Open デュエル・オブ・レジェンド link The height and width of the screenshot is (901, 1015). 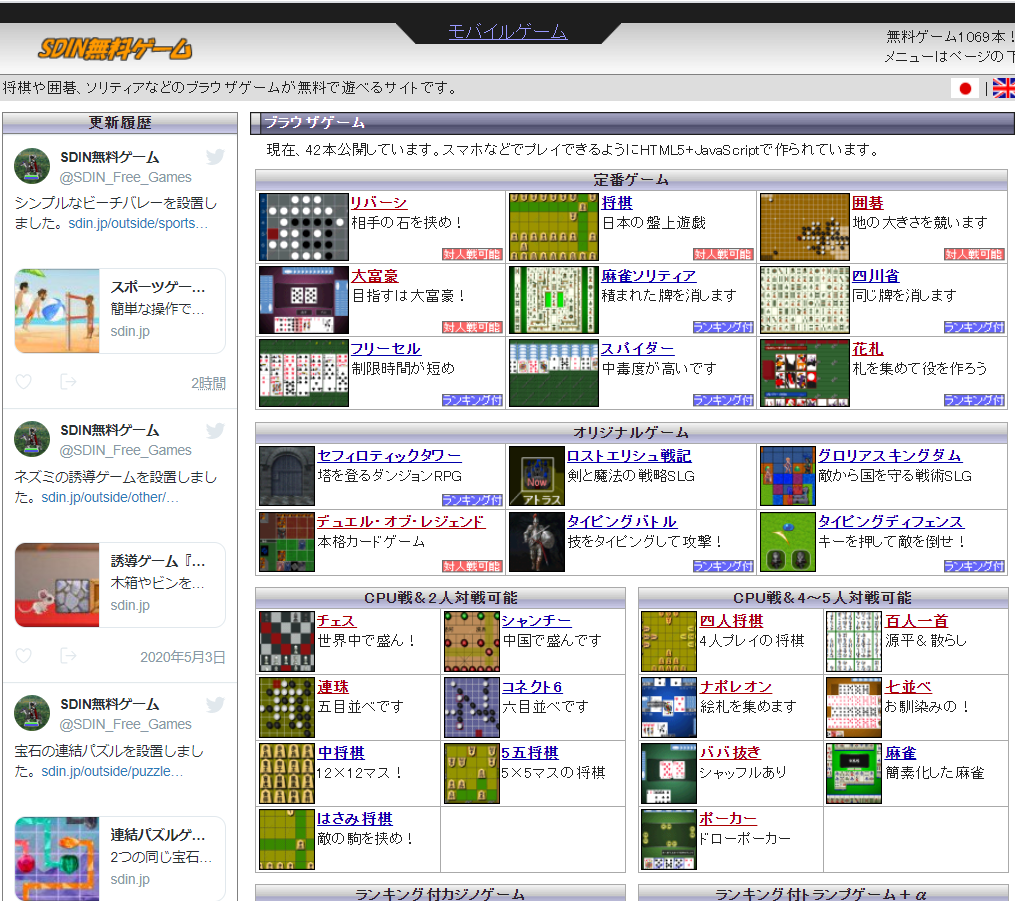coord(401,522)
